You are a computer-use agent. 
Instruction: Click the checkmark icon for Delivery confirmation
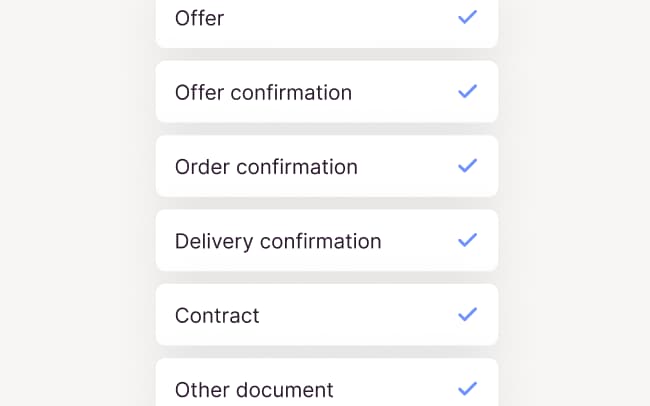tap(467, 240)
